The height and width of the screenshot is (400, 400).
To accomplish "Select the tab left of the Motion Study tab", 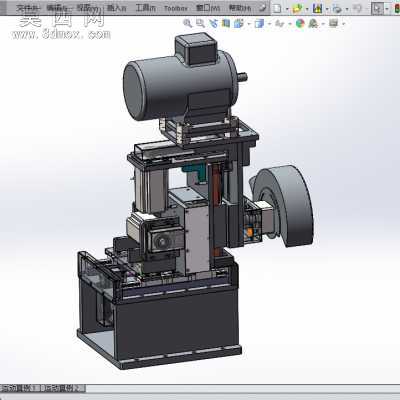I will point(19,388).
